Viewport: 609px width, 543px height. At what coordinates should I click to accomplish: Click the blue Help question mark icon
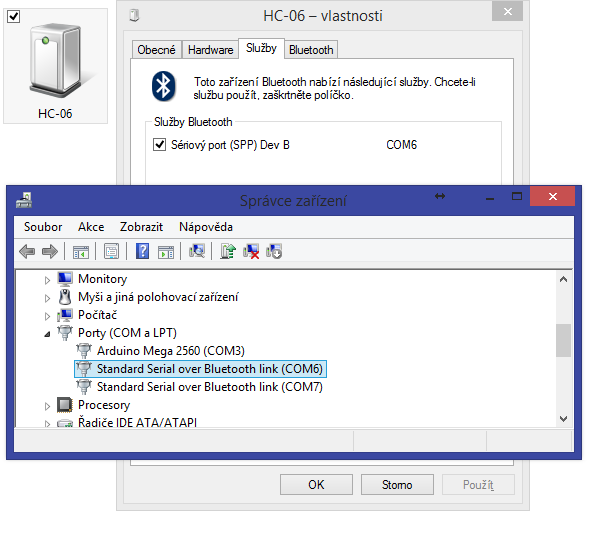pyautogui.click(x=143, y=251)
